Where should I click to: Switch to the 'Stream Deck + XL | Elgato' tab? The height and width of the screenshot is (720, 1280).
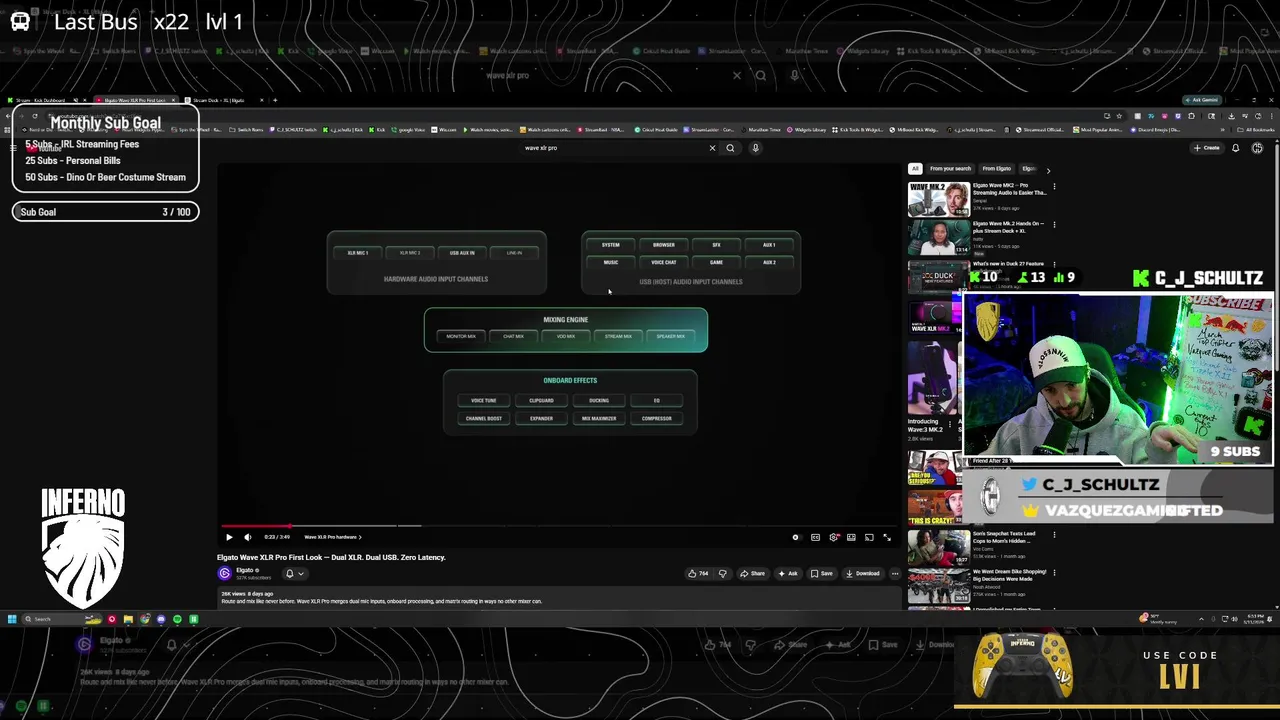pos(220,100)
